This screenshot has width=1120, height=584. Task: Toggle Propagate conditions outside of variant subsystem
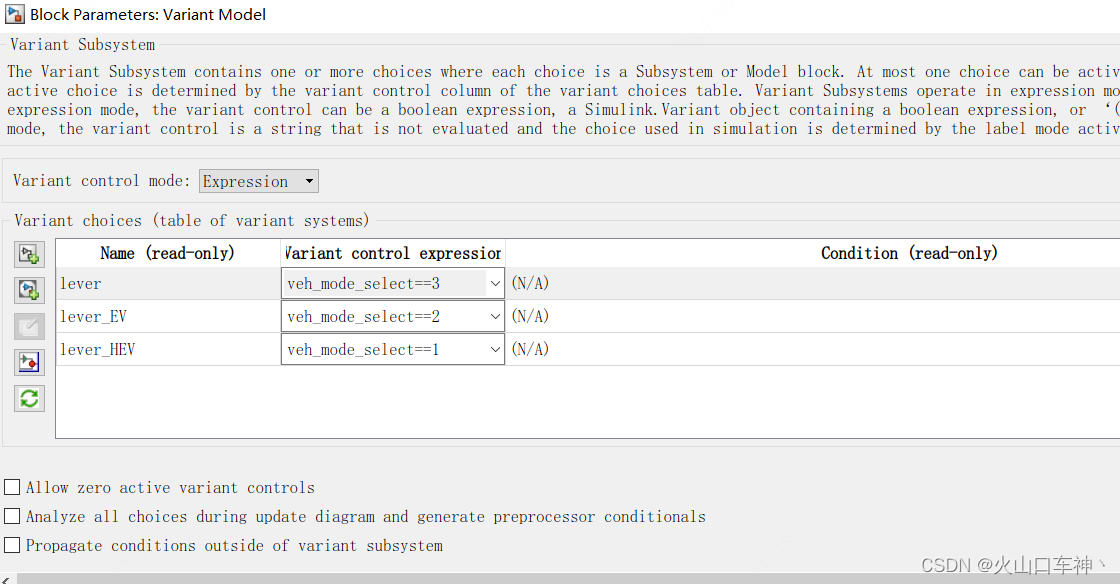click(x=12, y=545)
